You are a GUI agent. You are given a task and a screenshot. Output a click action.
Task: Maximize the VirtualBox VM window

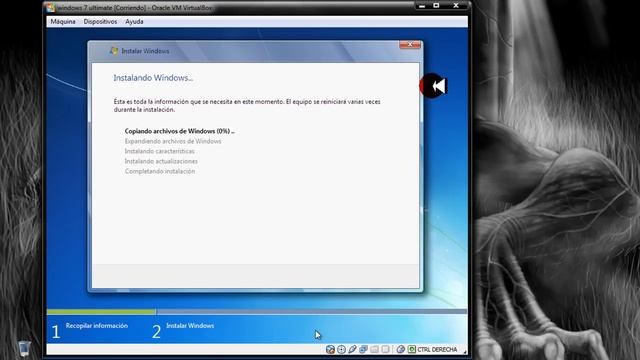point(436,6)
